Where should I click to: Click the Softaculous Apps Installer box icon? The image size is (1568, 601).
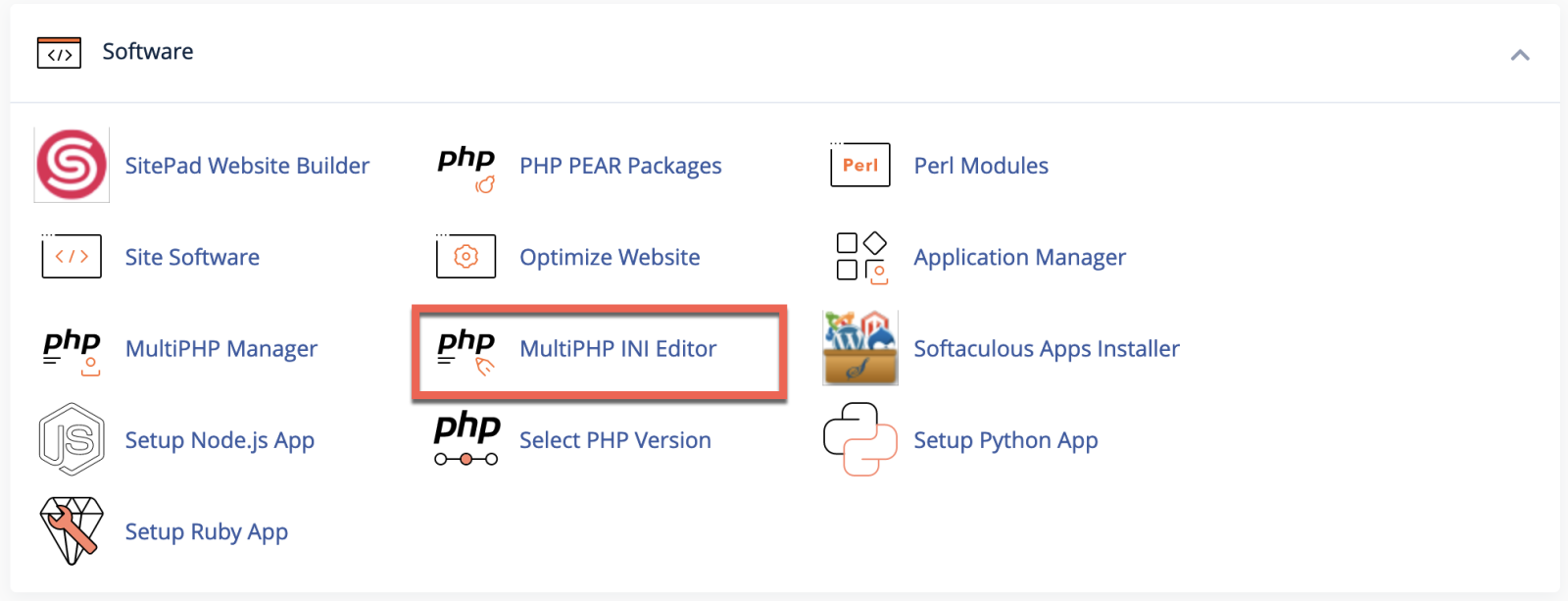pyautogui.click(x=860, y=348)
